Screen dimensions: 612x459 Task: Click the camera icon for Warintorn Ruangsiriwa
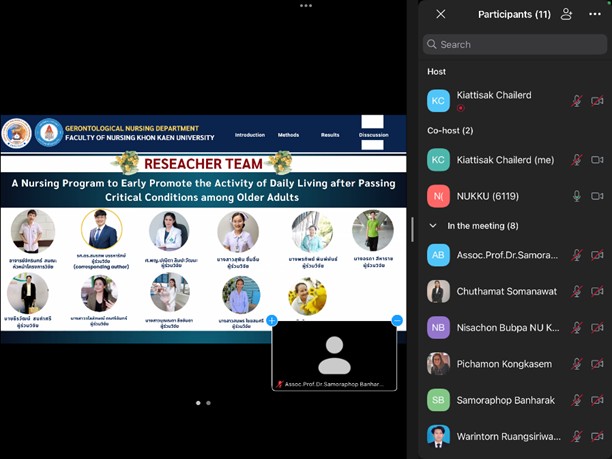click(598, 436)
